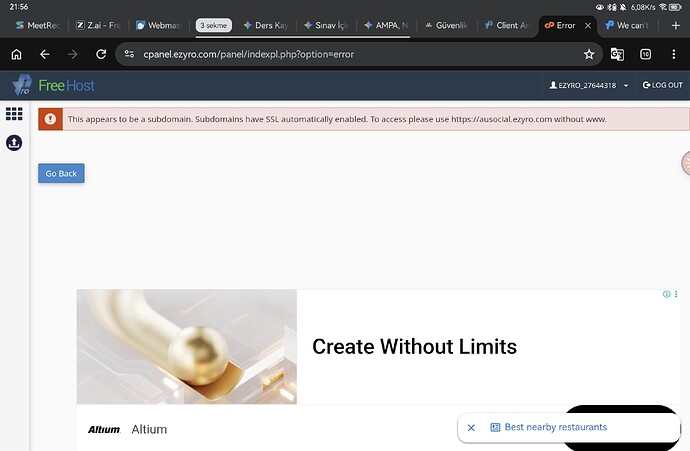Viewport: 690px width, 451px height.
Task: Click the subdomain SSL error message text
Action: coord(337,119)
